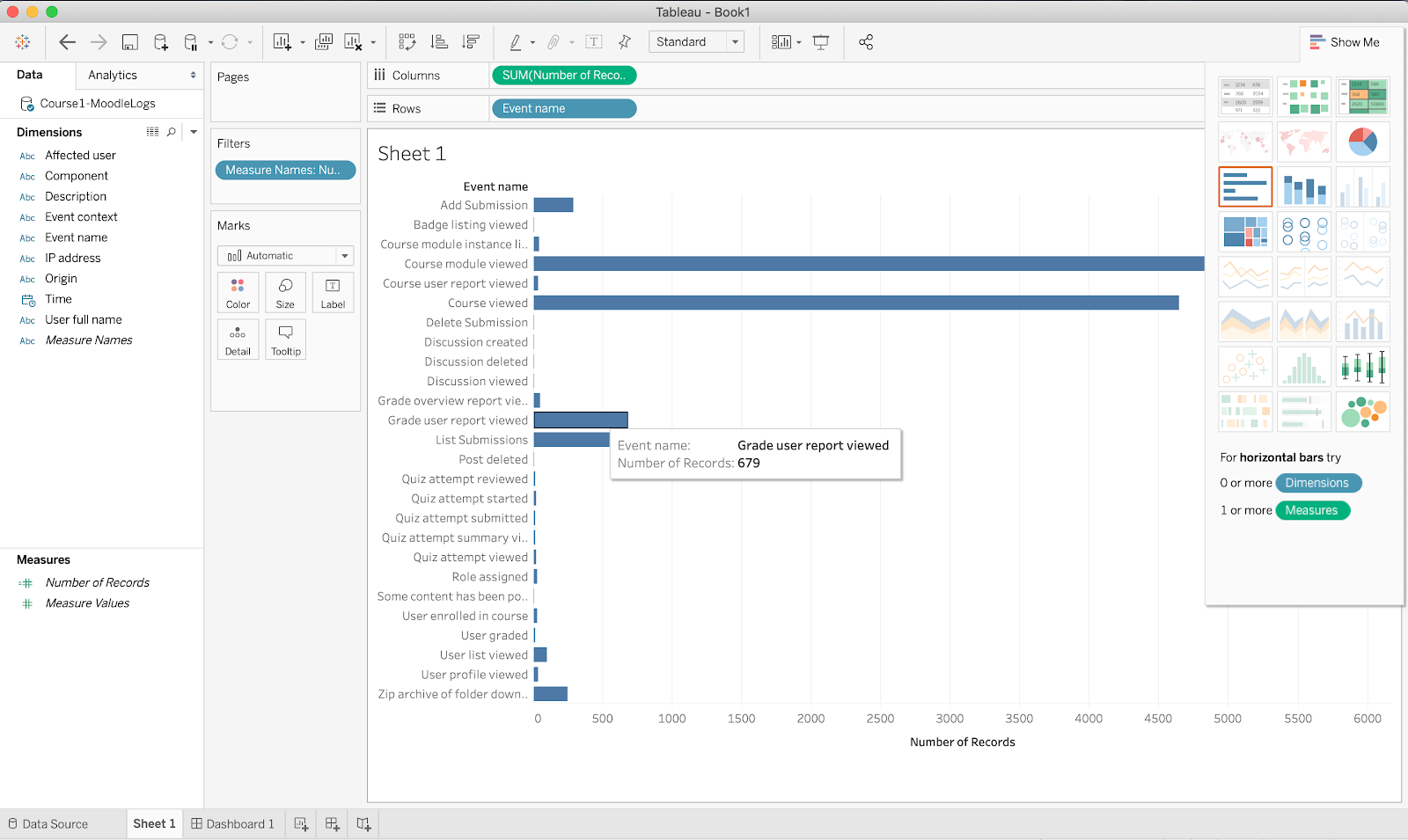The image size is (1408, 840).
Task: Click the Duplicate sheet toolbar icon
Action: click(324, 42)
